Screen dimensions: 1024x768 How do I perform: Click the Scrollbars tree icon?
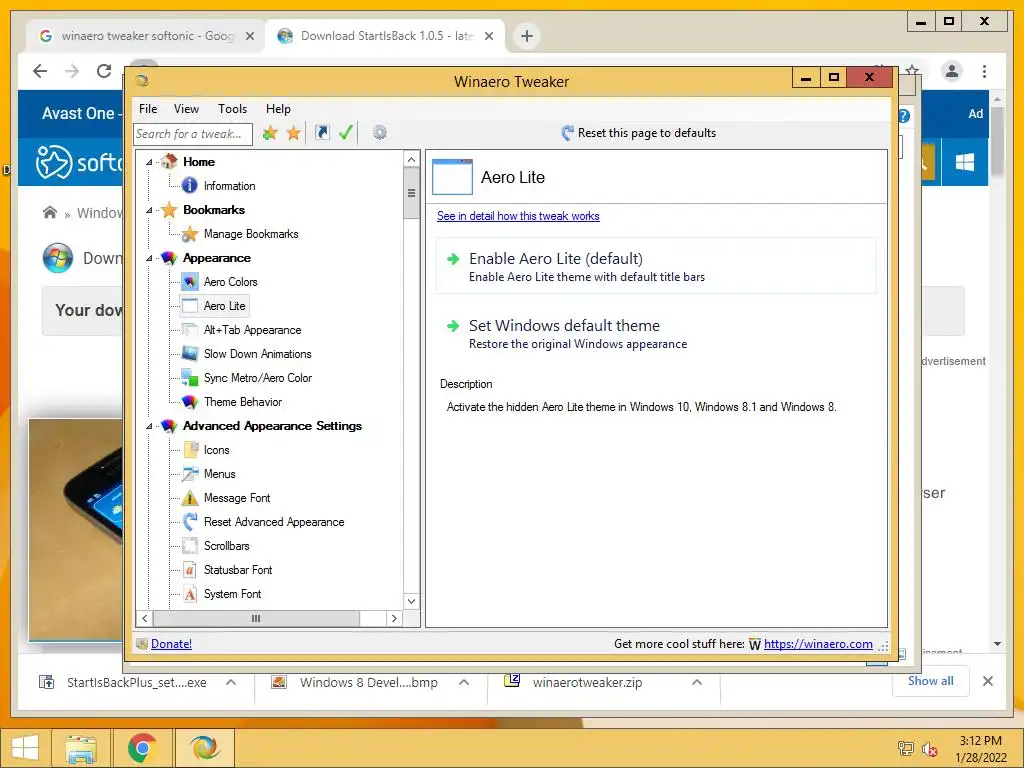coord(189,545)
